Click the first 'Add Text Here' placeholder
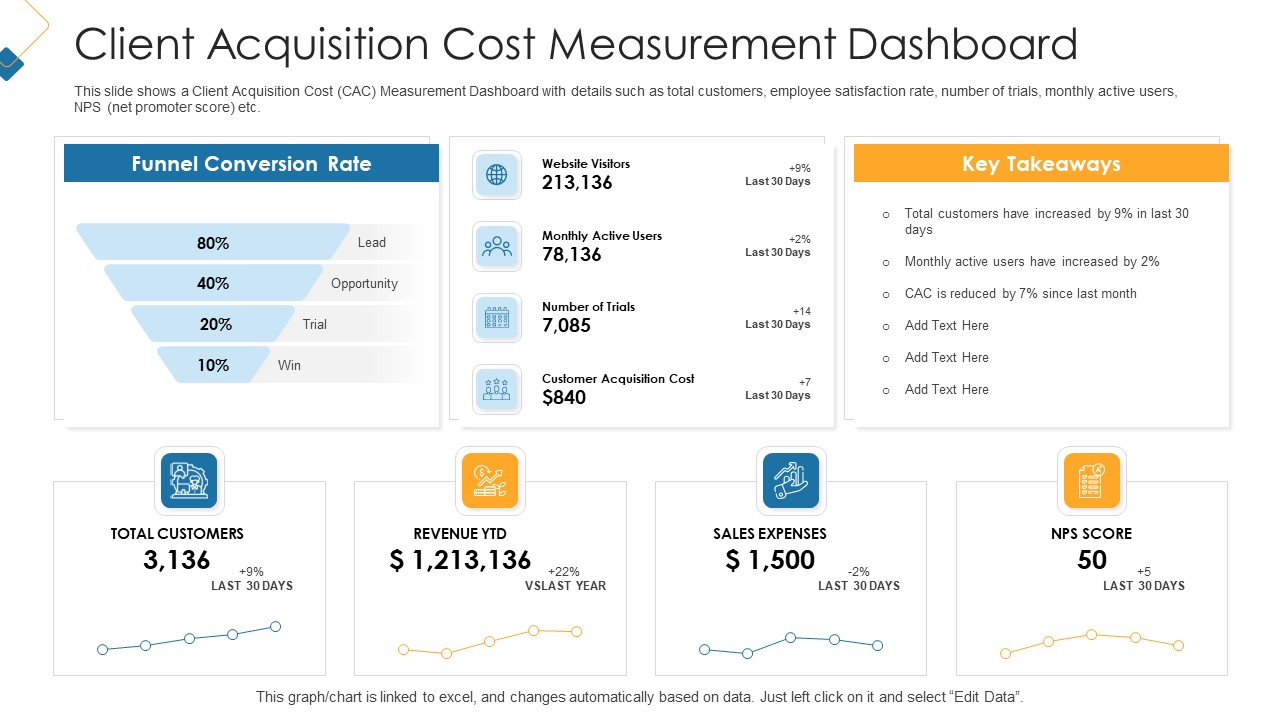This screenshot has width=1280, height=720. click(947, 326)
